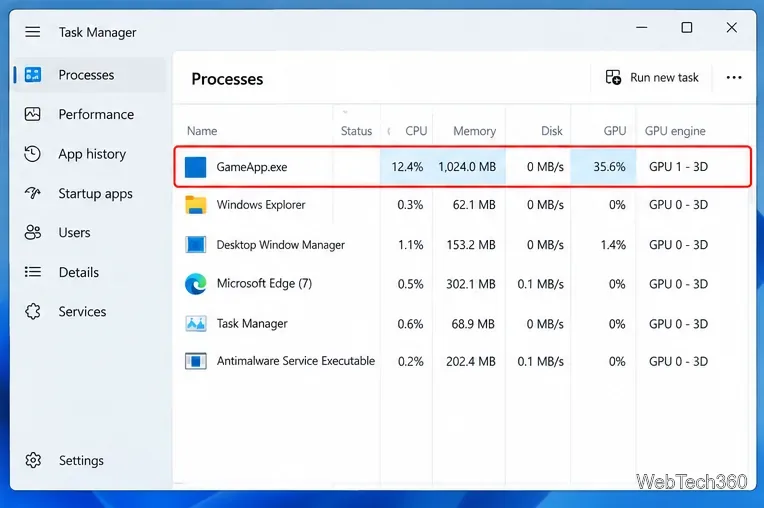Switch to the Performance page
The width and height of the screenshot is (764, 508).
click(96, 114)
